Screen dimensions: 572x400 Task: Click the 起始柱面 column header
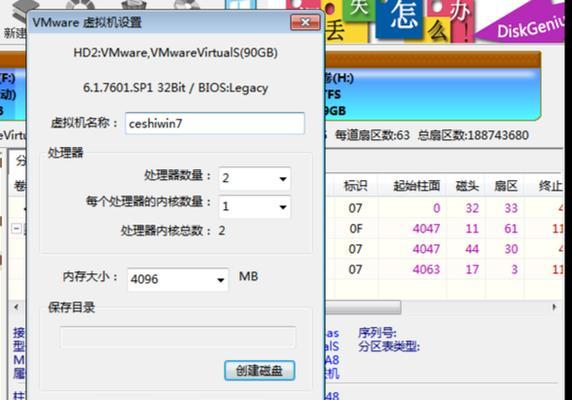416,186
